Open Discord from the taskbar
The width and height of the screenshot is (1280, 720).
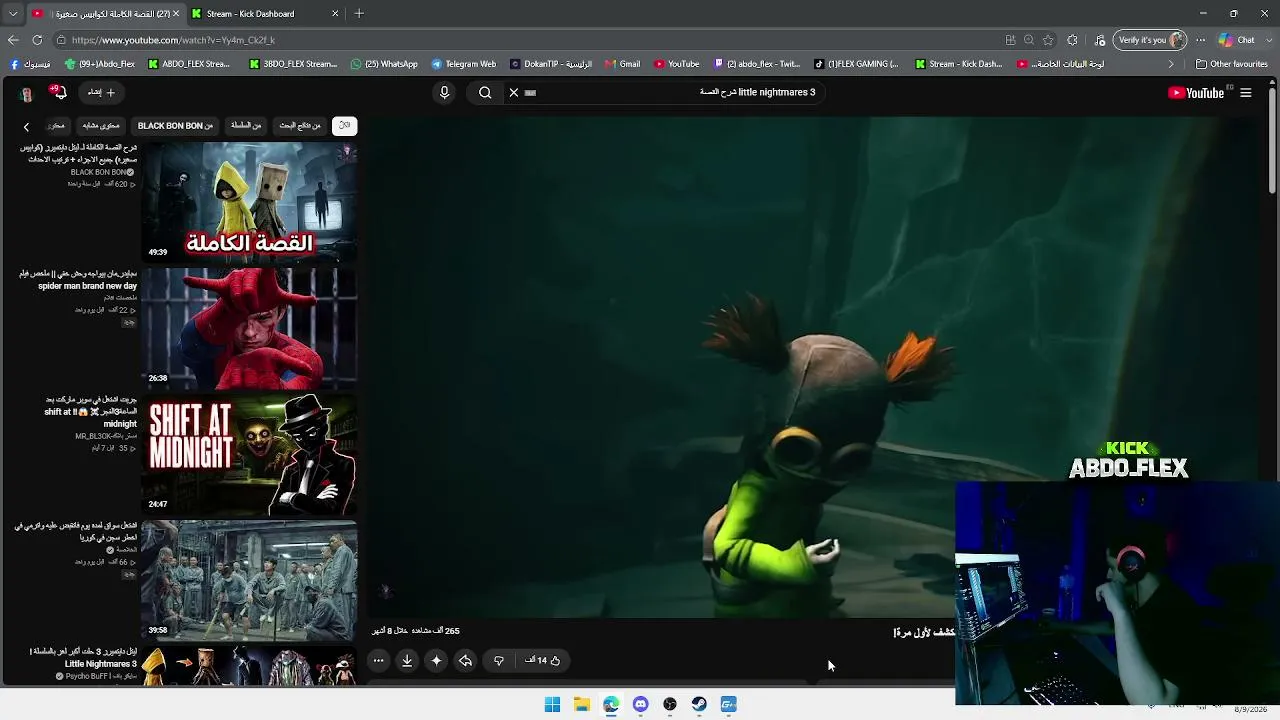tap(640, 704)
